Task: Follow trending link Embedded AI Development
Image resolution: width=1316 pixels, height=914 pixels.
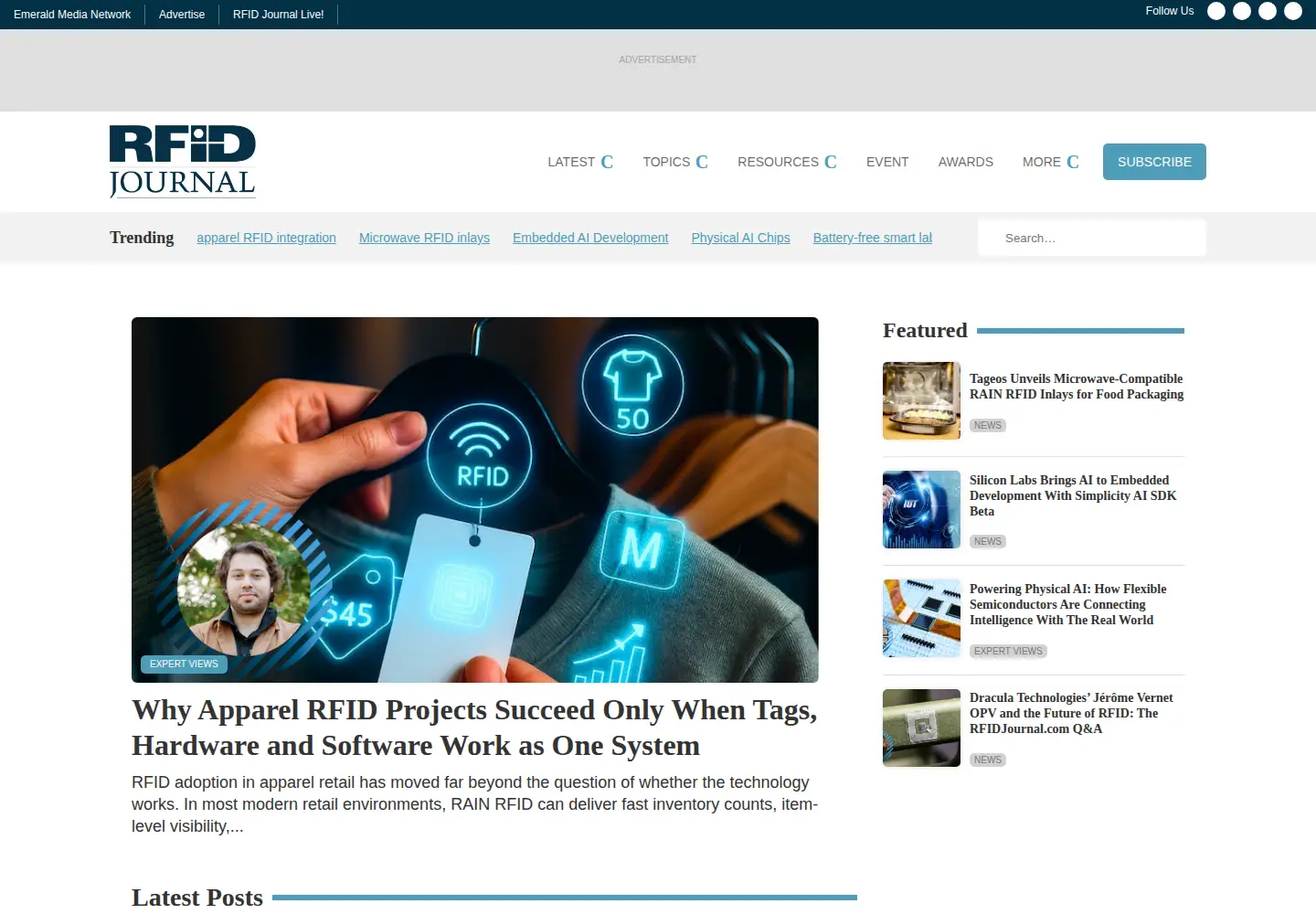Action: 590,238
